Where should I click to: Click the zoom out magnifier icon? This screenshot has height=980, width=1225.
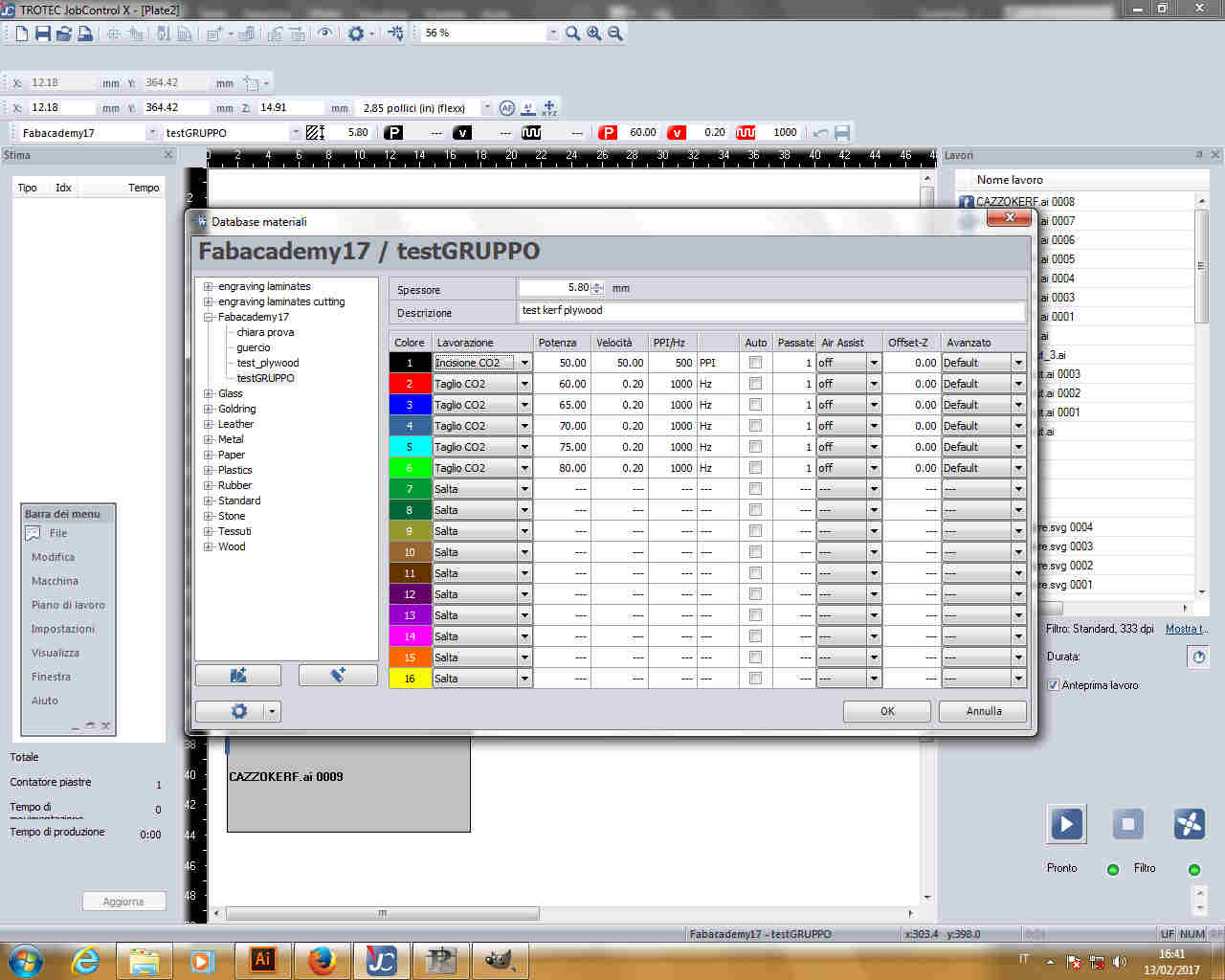(x=615, y=33)
